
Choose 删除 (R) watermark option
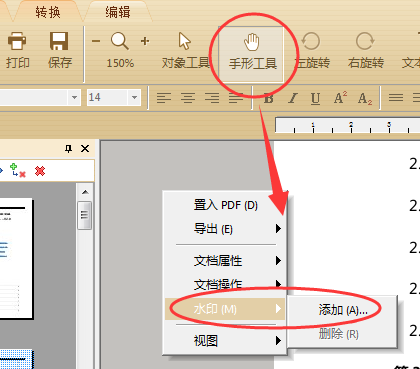(342, 334)
